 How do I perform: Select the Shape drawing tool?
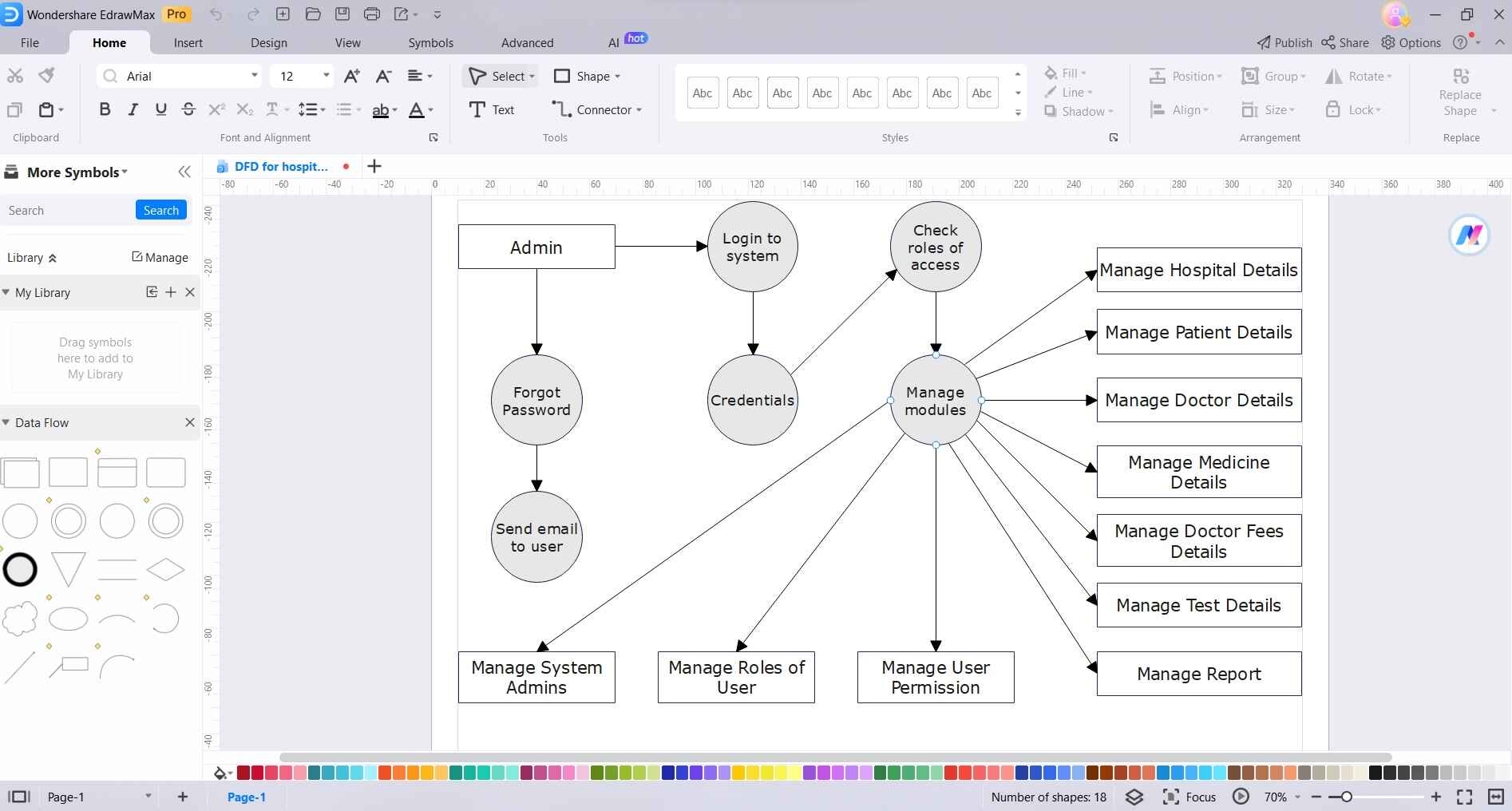[587, 76]
